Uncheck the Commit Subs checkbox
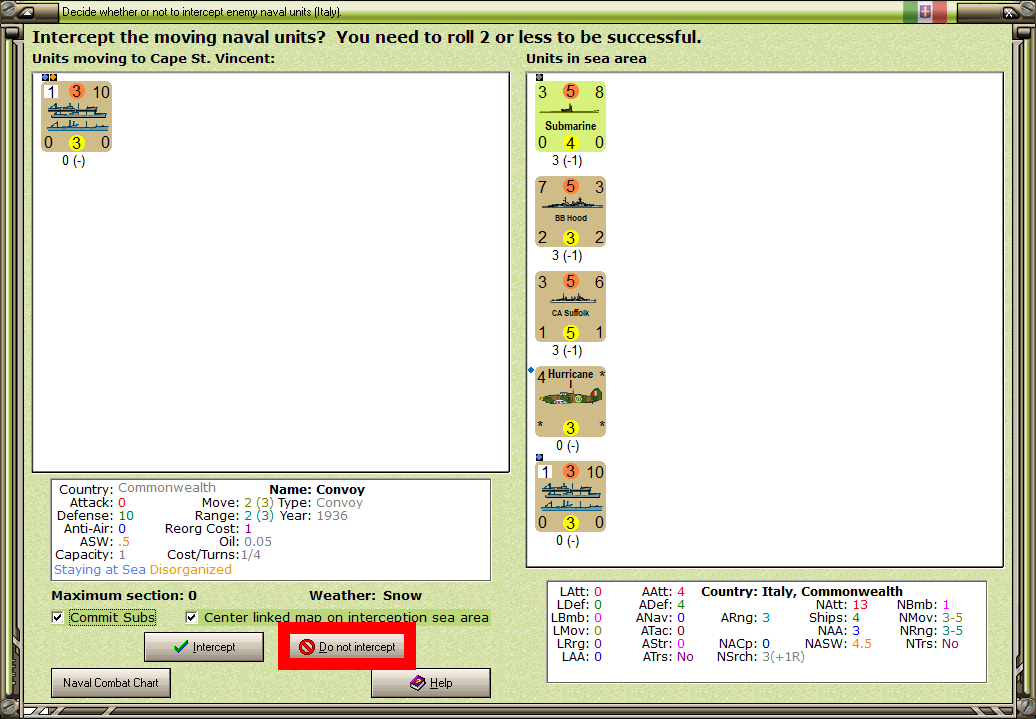The width and height of the screenshot is (1036, 719). coord(57,618)
